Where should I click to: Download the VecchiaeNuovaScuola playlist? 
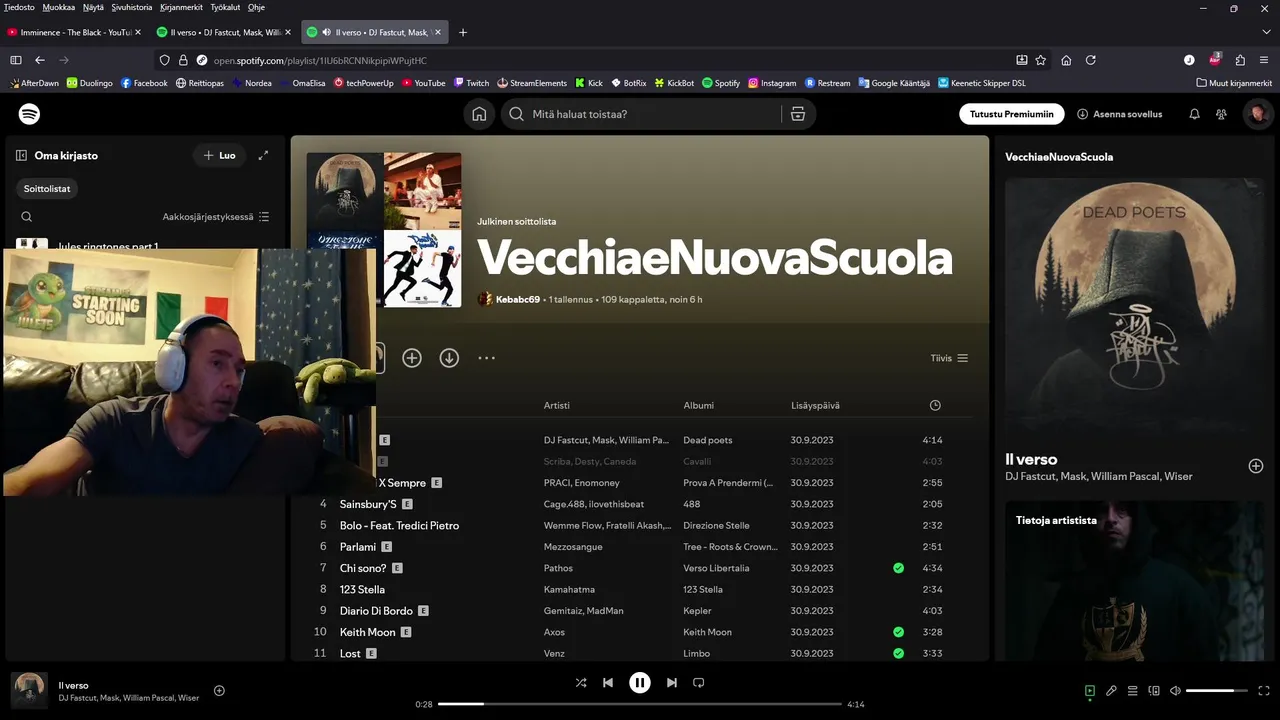click(449, 358)
